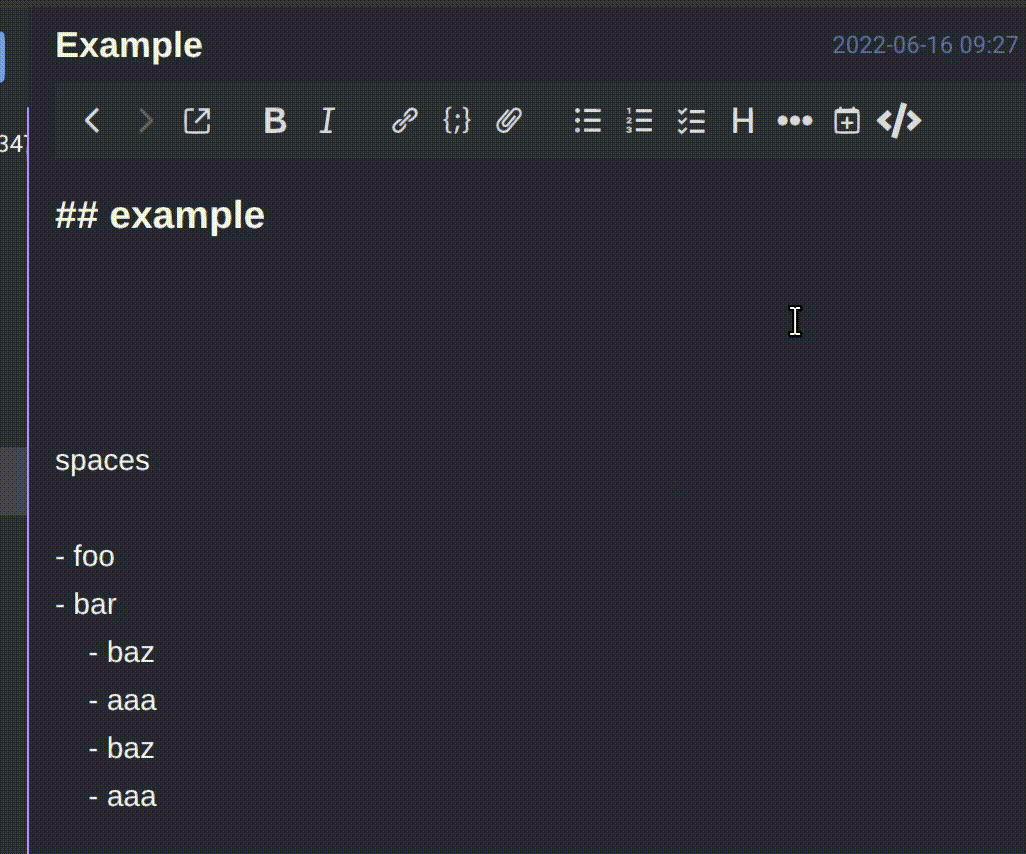Click the three-dots toolbar button

(795, 121)
